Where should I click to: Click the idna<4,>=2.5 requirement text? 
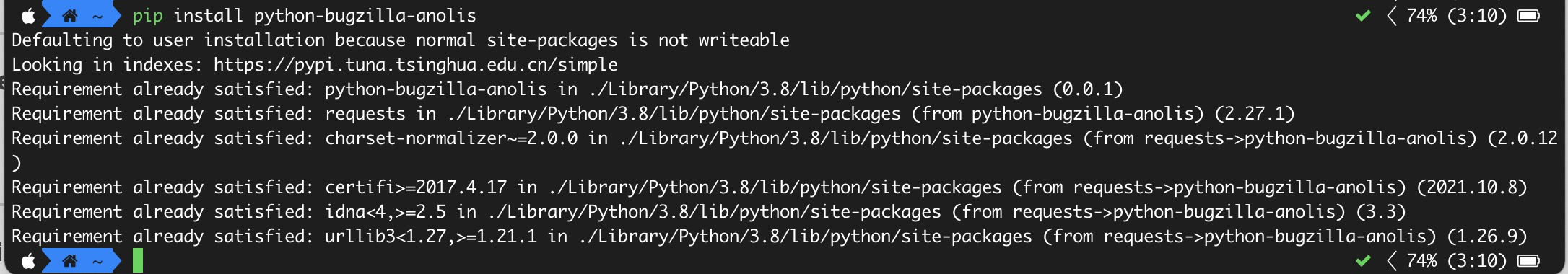click(x=386, y=212)
